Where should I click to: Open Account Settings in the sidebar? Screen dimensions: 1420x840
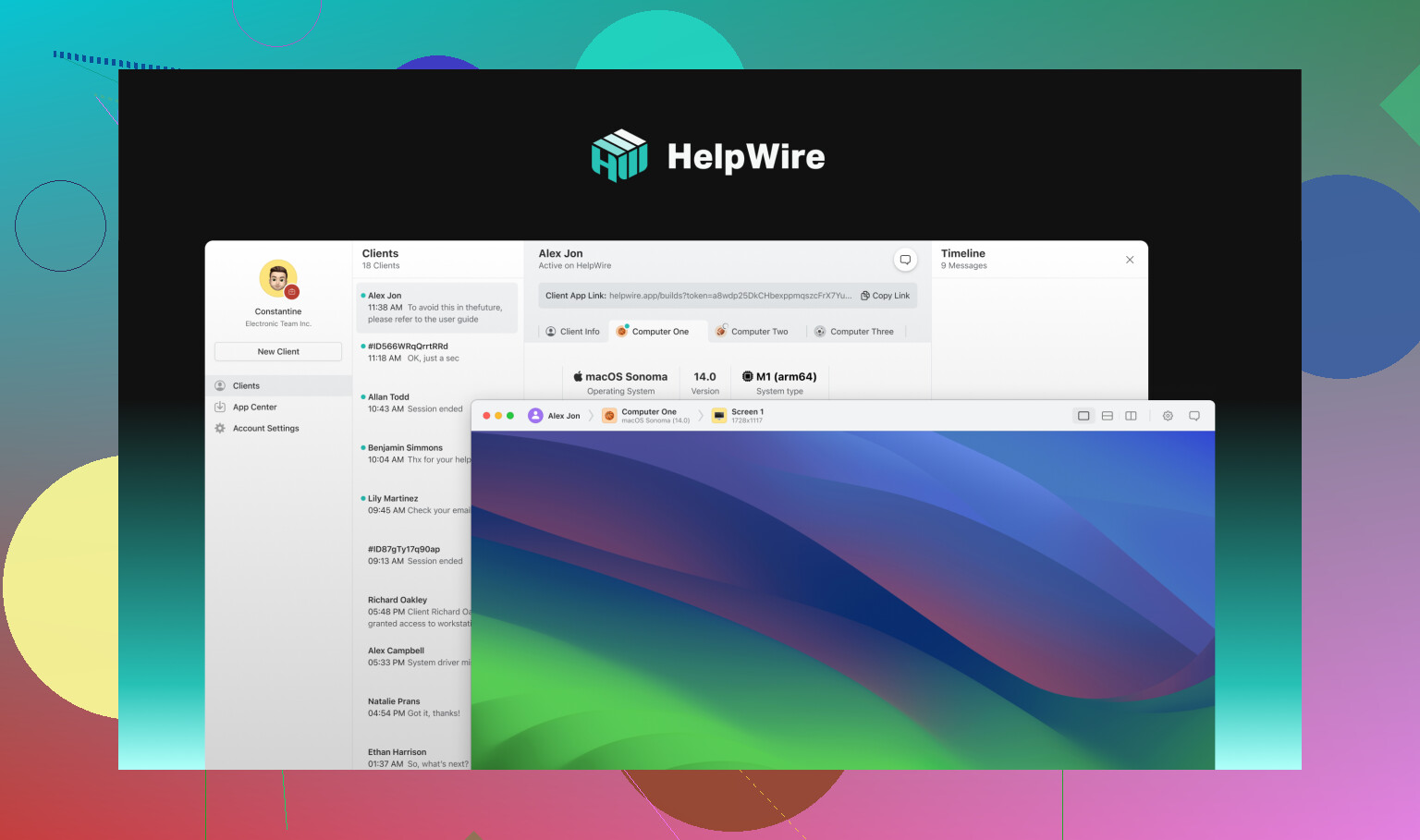coord(265,429)
